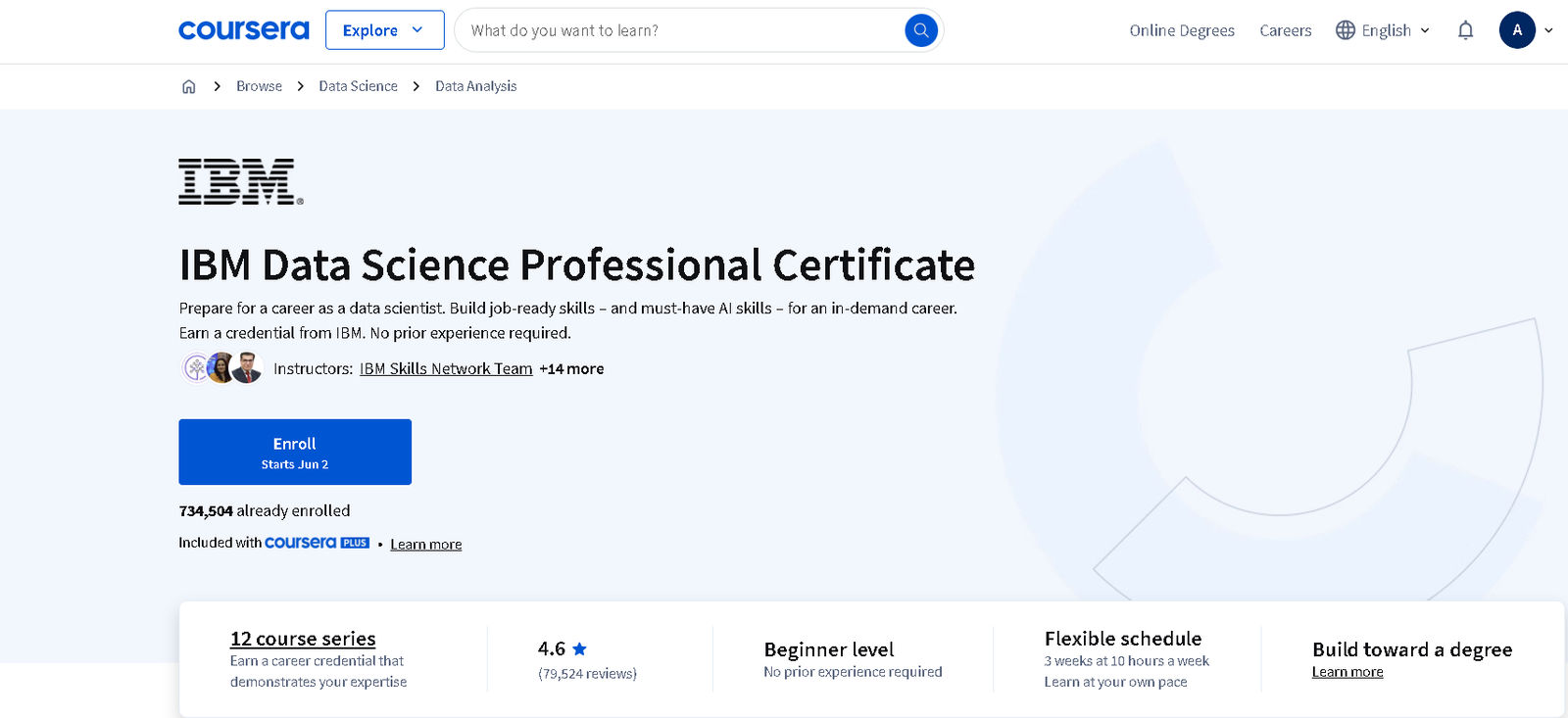
Task: Open the Explore dropdown menu
Action: point(384,30)
